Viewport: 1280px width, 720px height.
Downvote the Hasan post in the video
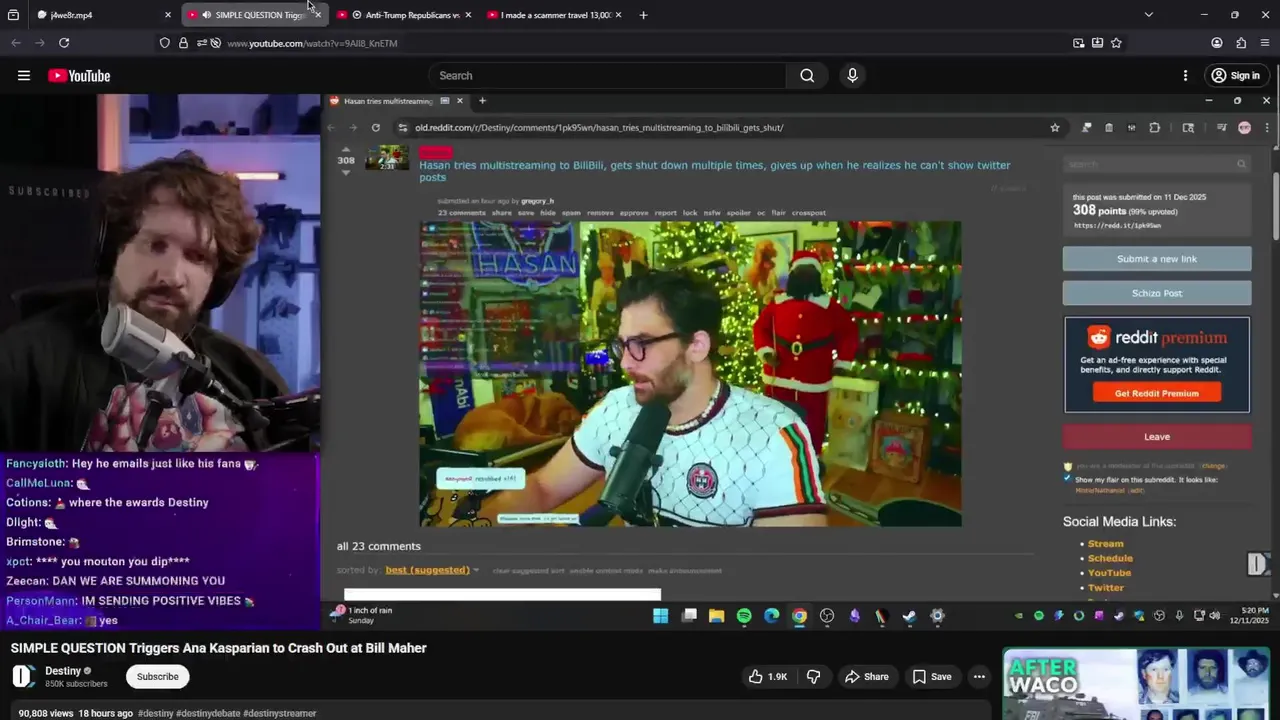coord(346,172)
